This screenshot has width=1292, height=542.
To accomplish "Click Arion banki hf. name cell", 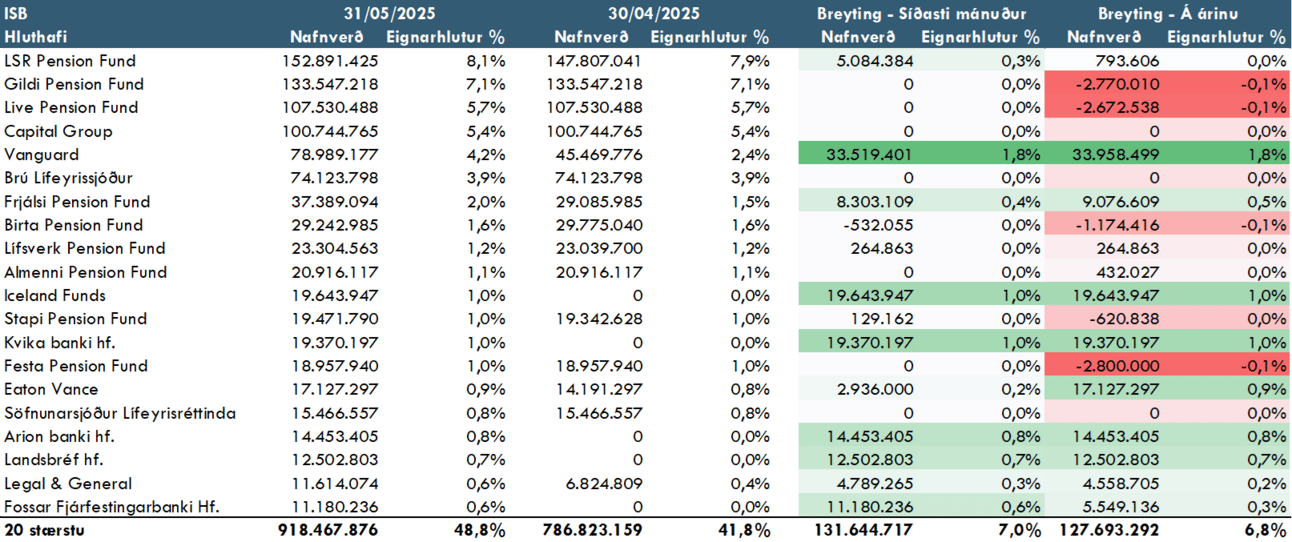I will pyautogui.click(x=59, y=436).
